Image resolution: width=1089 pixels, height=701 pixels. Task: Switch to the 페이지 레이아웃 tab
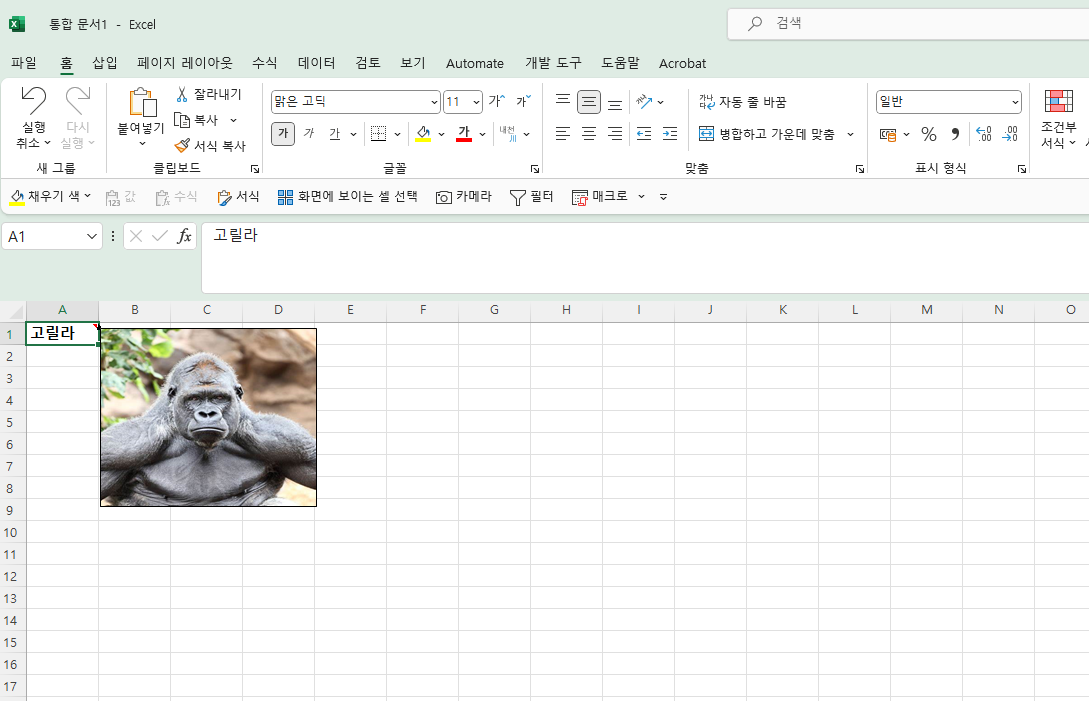pos(185,63)
